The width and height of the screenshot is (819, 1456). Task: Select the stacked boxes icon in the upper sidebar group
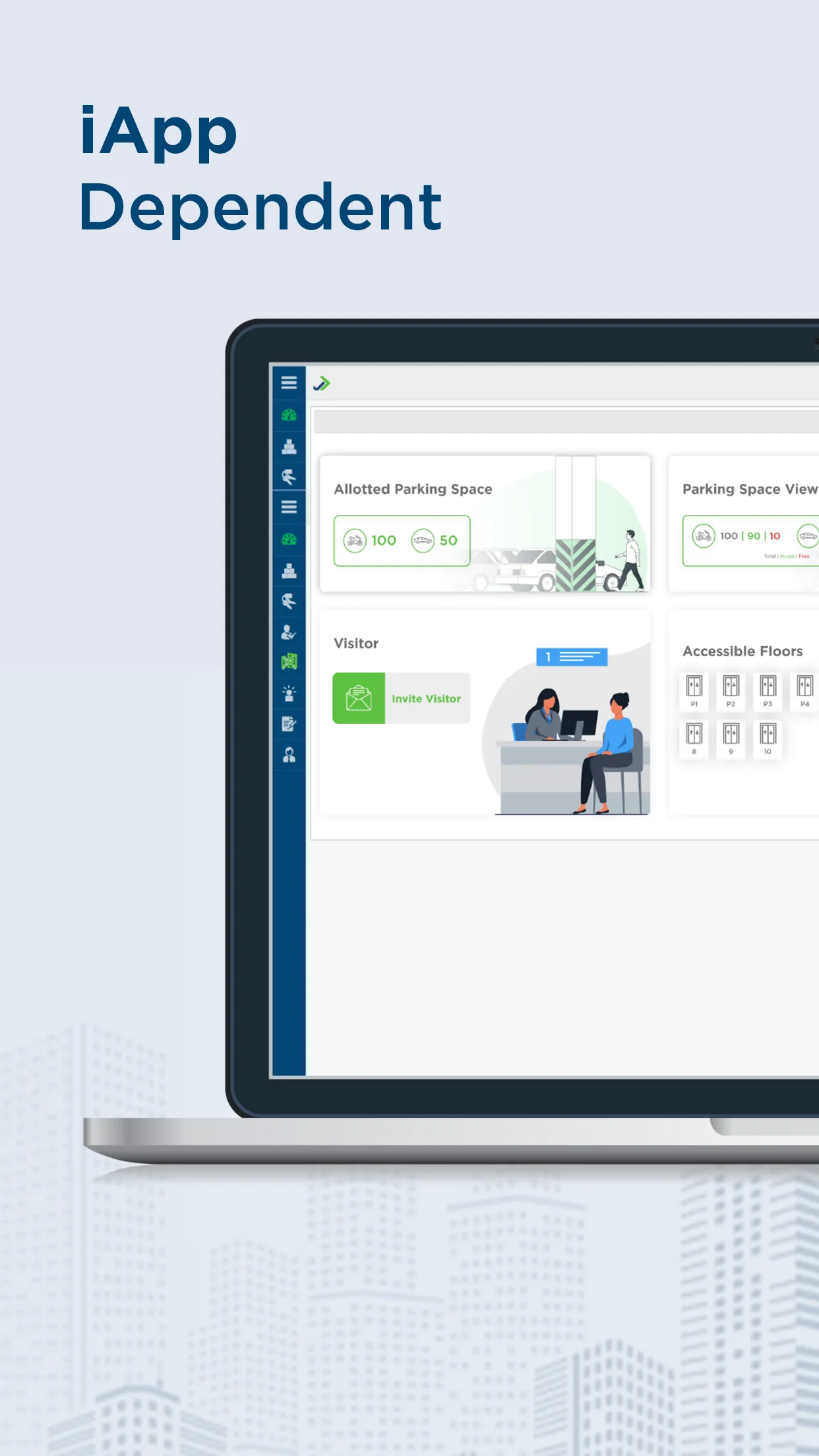click(289, 446)
